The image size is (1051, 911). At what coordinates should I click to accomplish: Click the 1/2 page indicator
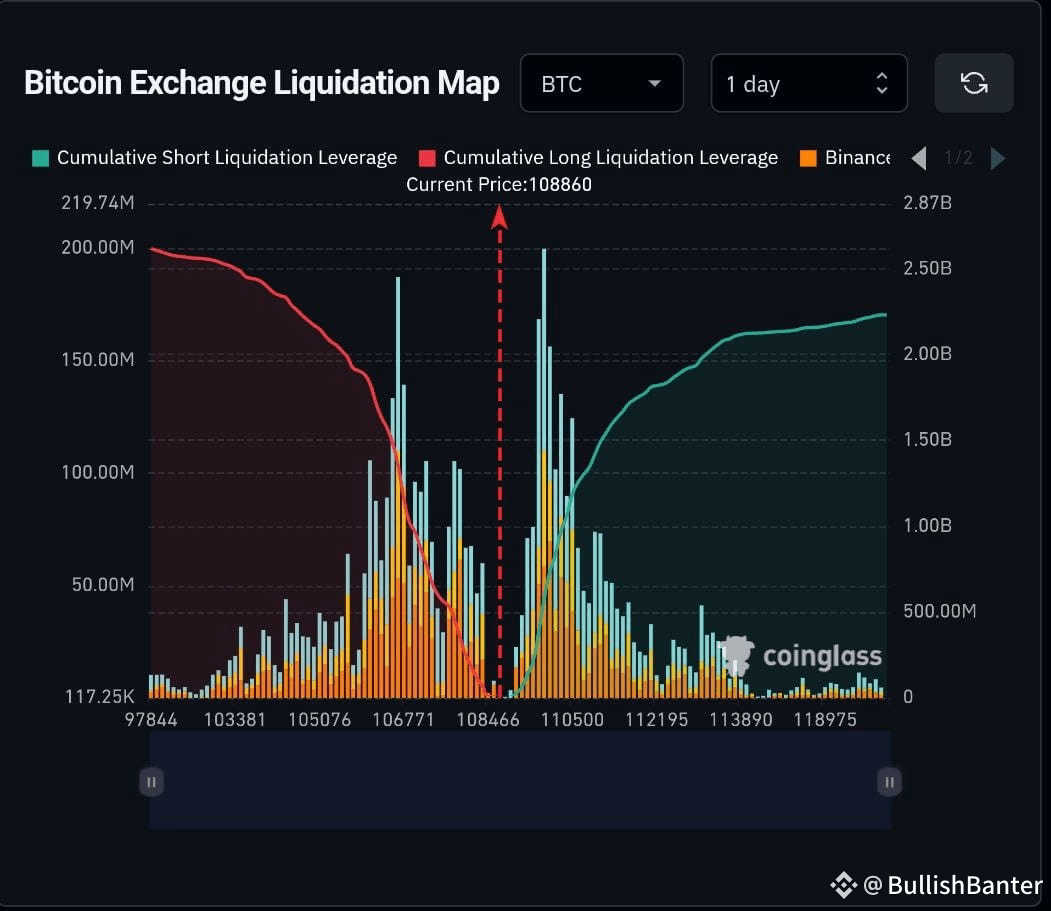coord(958,158)
